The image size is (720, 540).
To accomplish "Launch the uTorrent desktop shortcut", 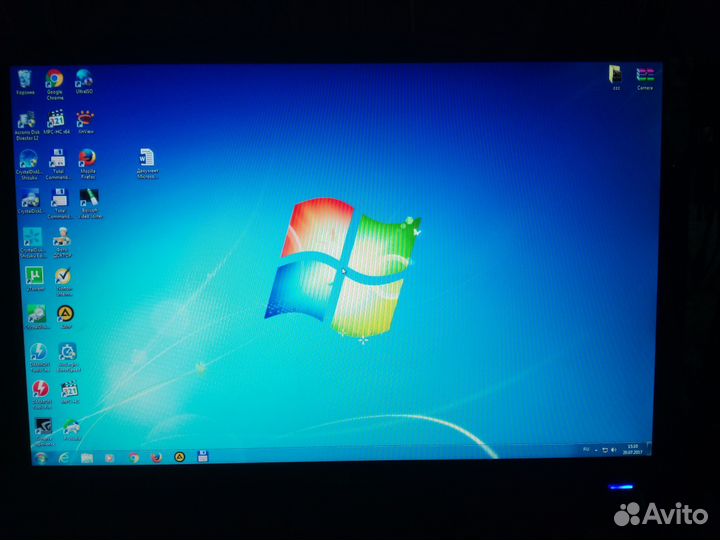I will pyautogui.click(x=33, y=276).
